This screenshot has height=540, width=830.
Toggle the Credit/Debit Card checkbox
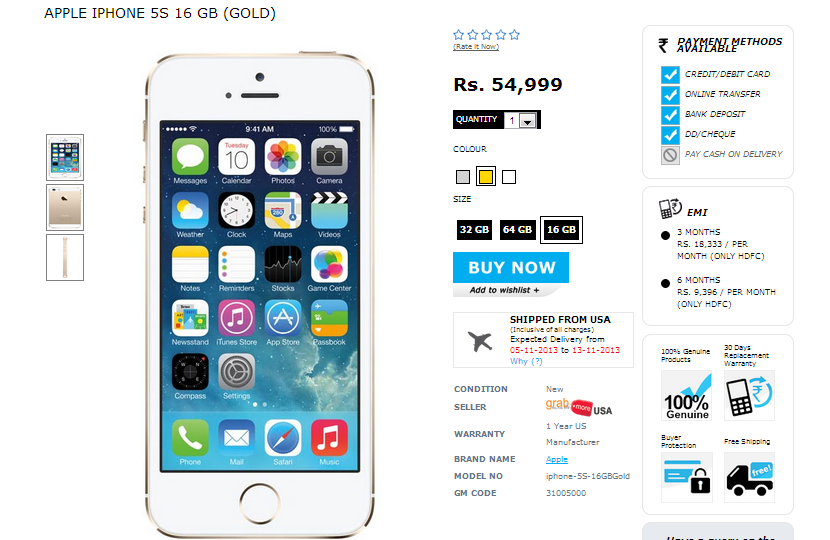(670, 75)
